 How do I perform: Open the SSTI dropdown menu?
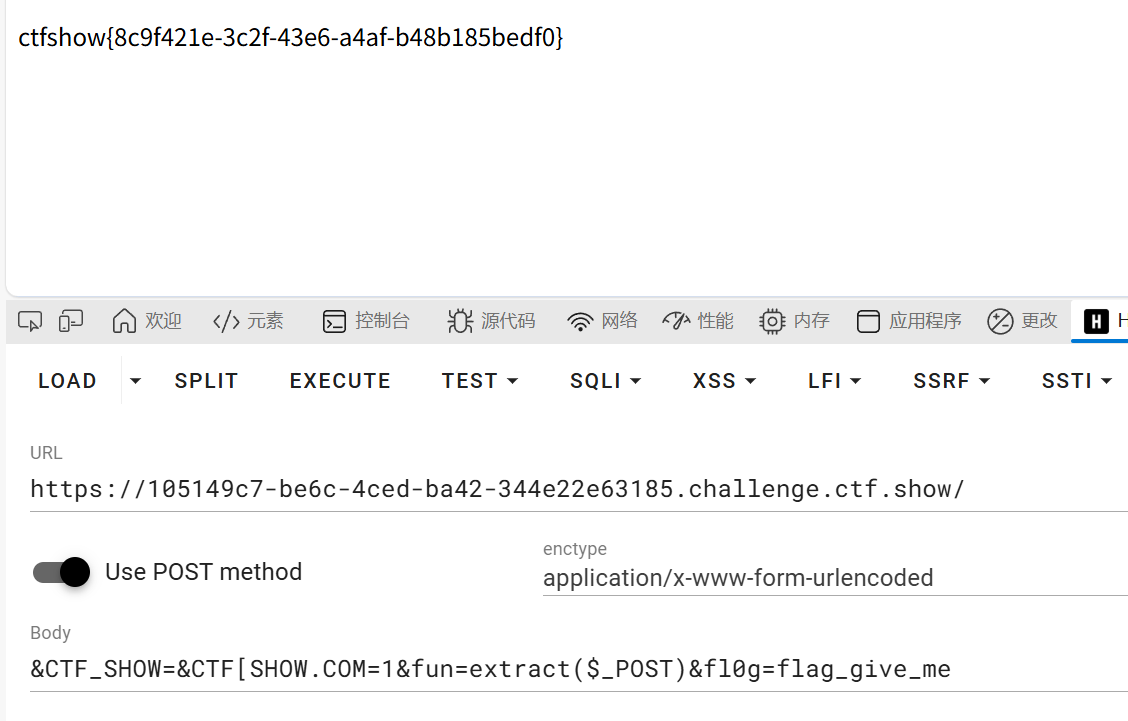pos(1077,381)
